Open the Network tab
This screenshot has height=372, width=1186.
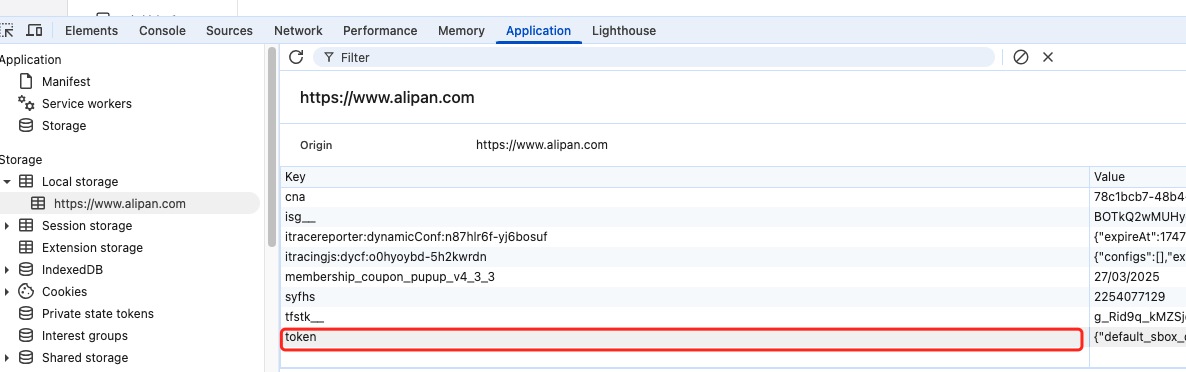tap(298, 30)
